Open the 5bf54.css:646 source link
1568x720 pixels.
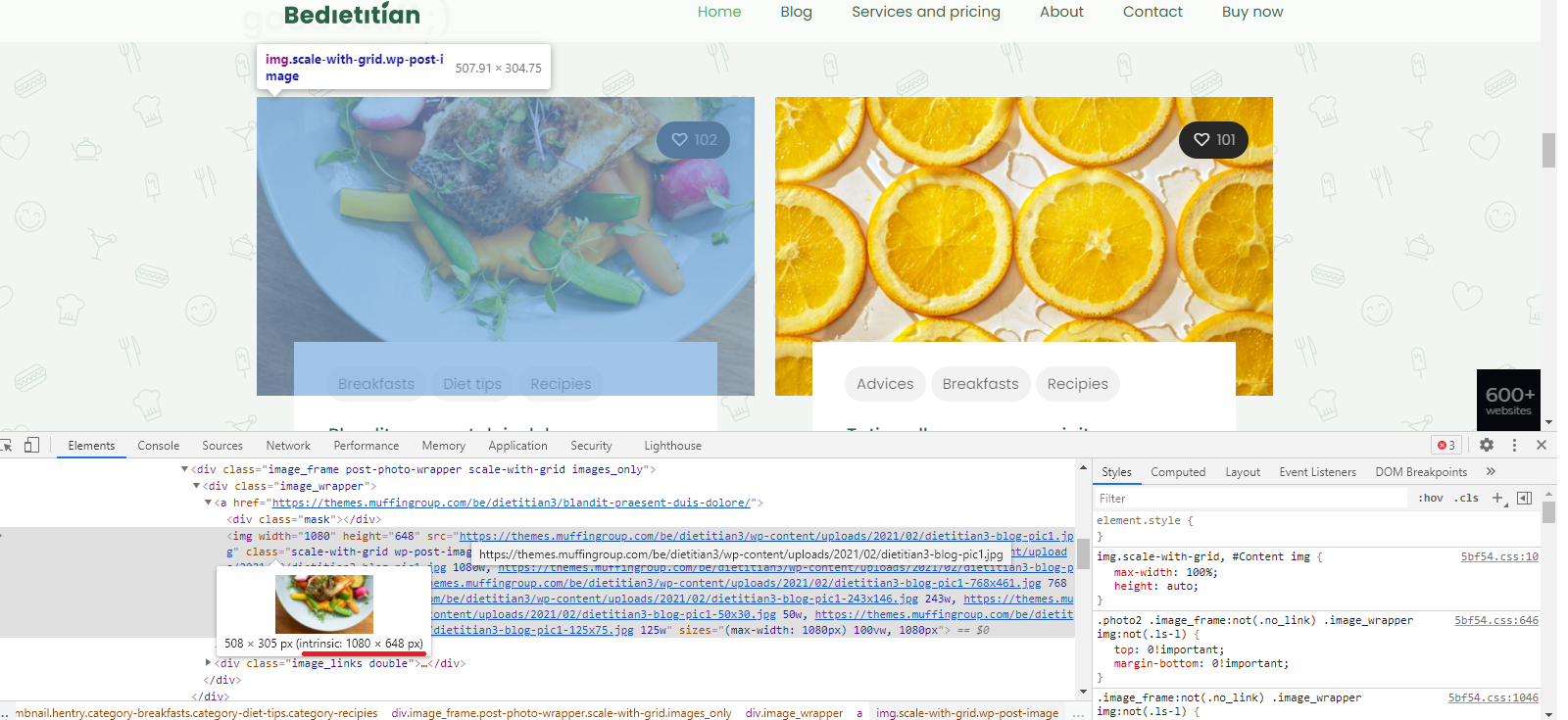click(1496, 620)
